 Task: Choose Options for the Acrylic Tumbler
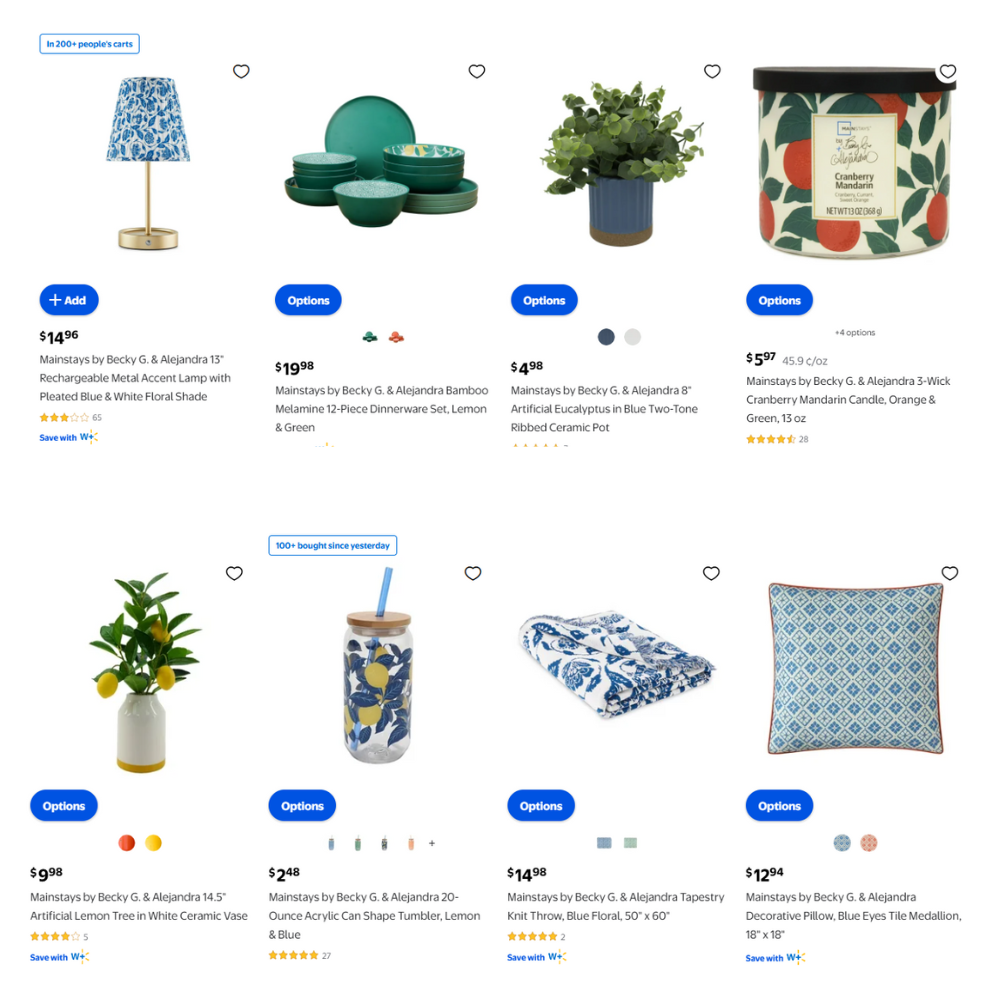click(302, 805)
